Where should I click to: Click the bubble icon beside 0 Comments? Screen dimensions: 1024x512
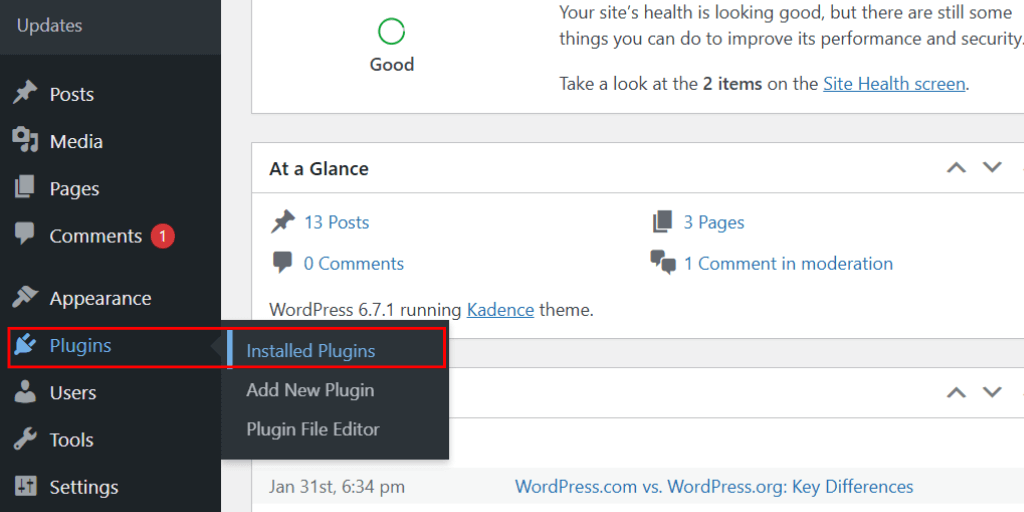pos(283,263)
